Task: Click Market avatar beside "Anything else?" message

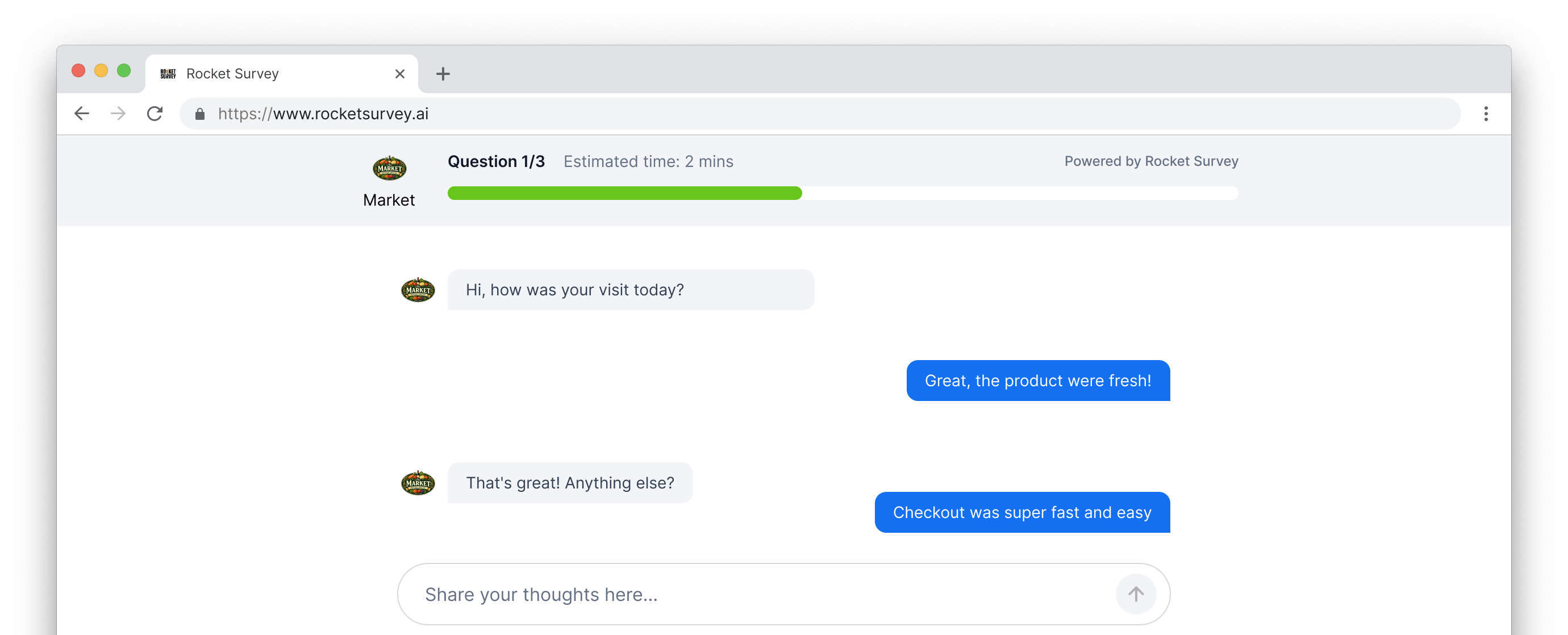Action: tap(418, 483)
